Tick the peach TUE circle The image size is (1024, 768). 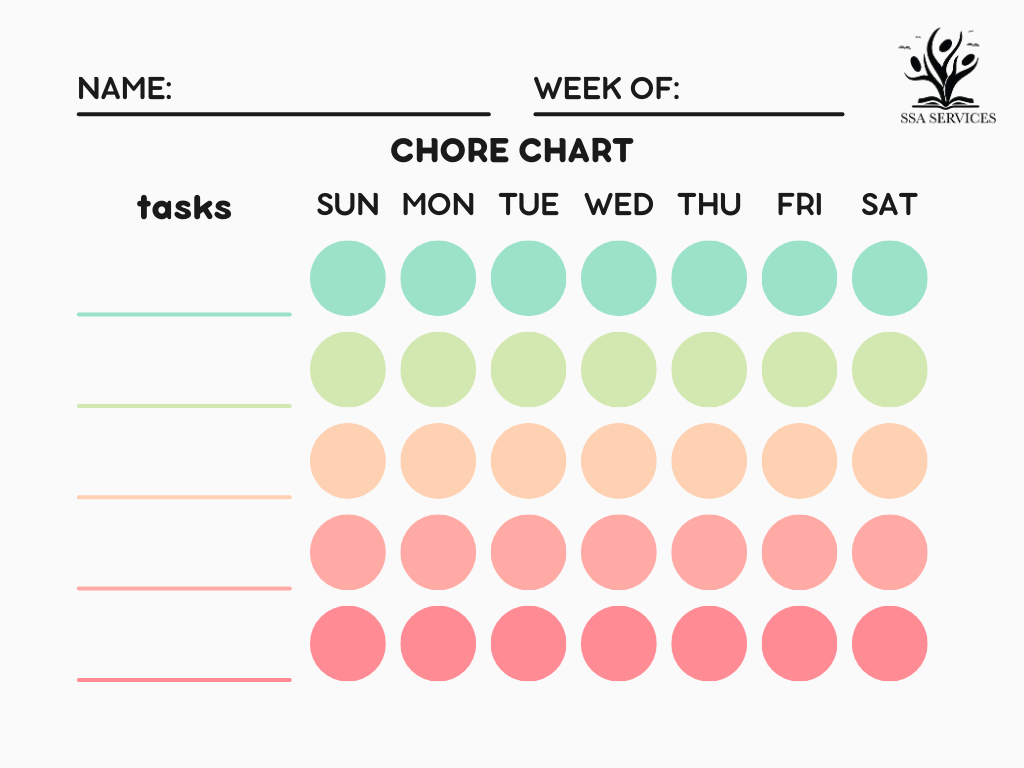click(529, 461)
